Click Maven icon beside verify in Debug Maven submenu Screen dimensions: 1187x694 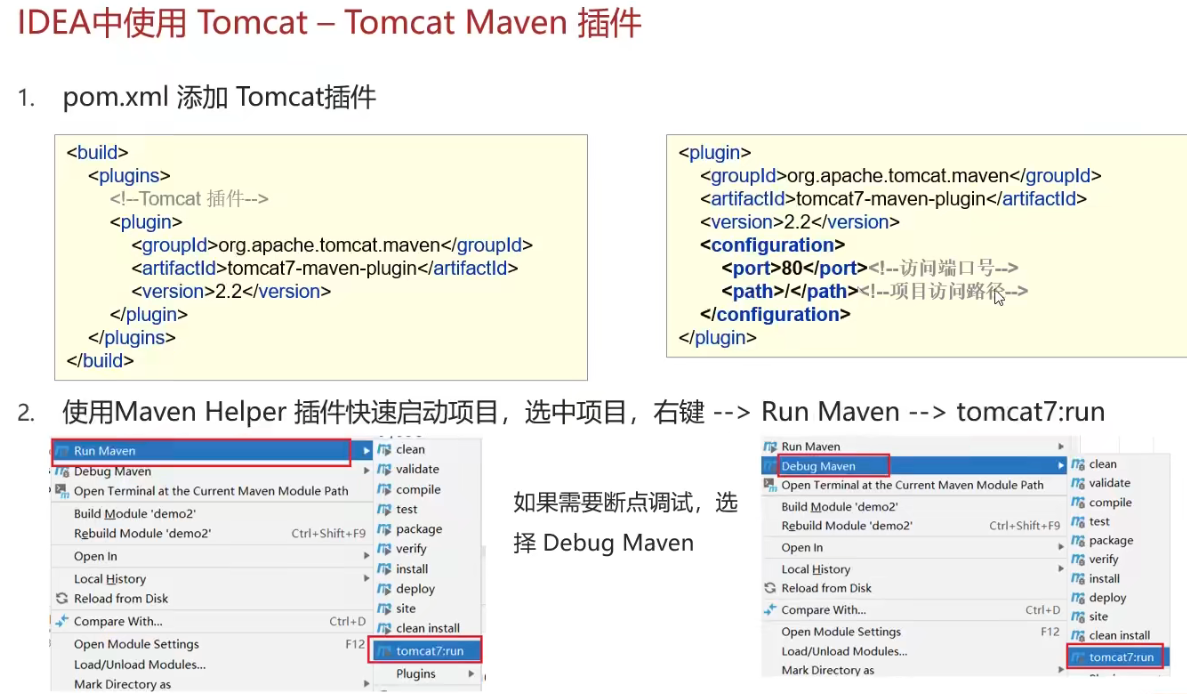tap(1078, 559)
